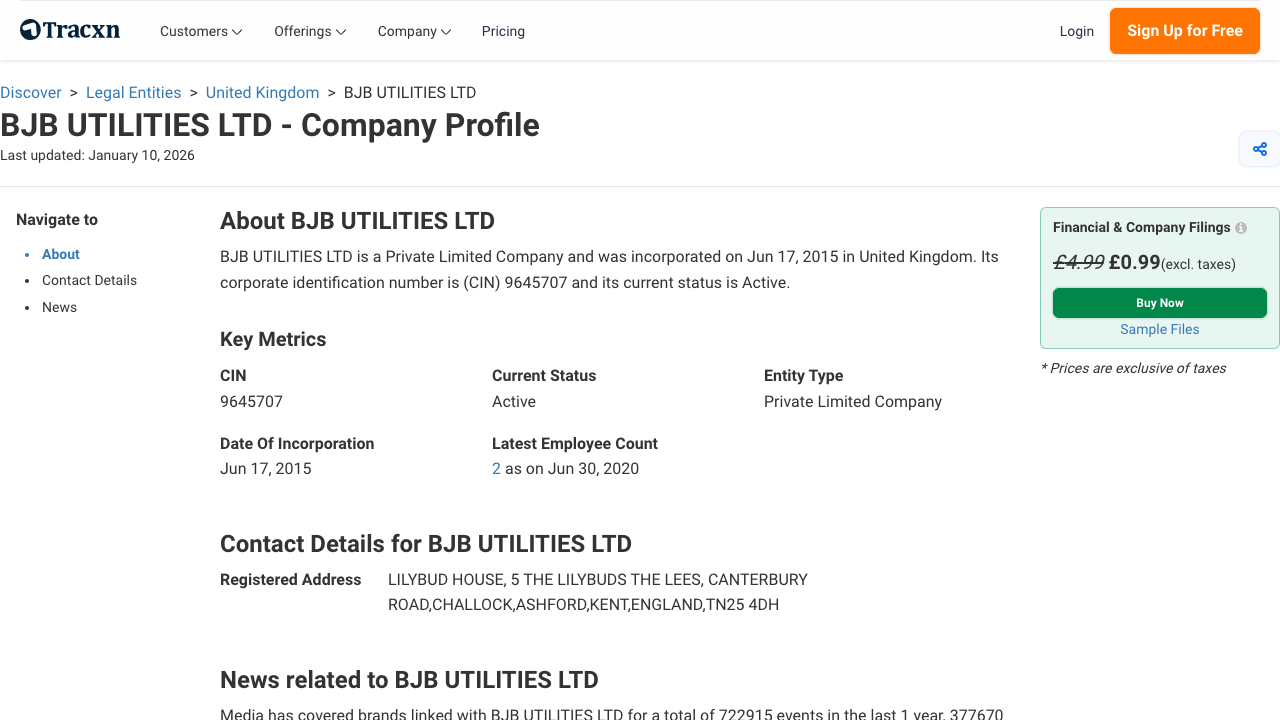
Task: Click the info icon beside Financial & Company Filings
Action: (1240, 228)
